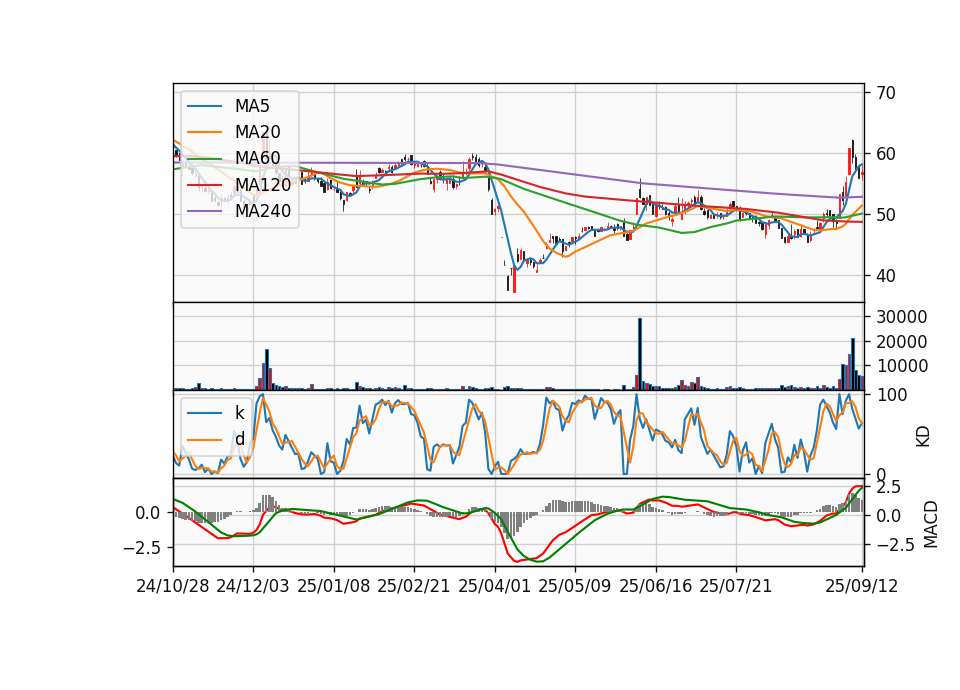Click the left MACD axis value −2.5

pyautogui.click(x=142, y=547)
